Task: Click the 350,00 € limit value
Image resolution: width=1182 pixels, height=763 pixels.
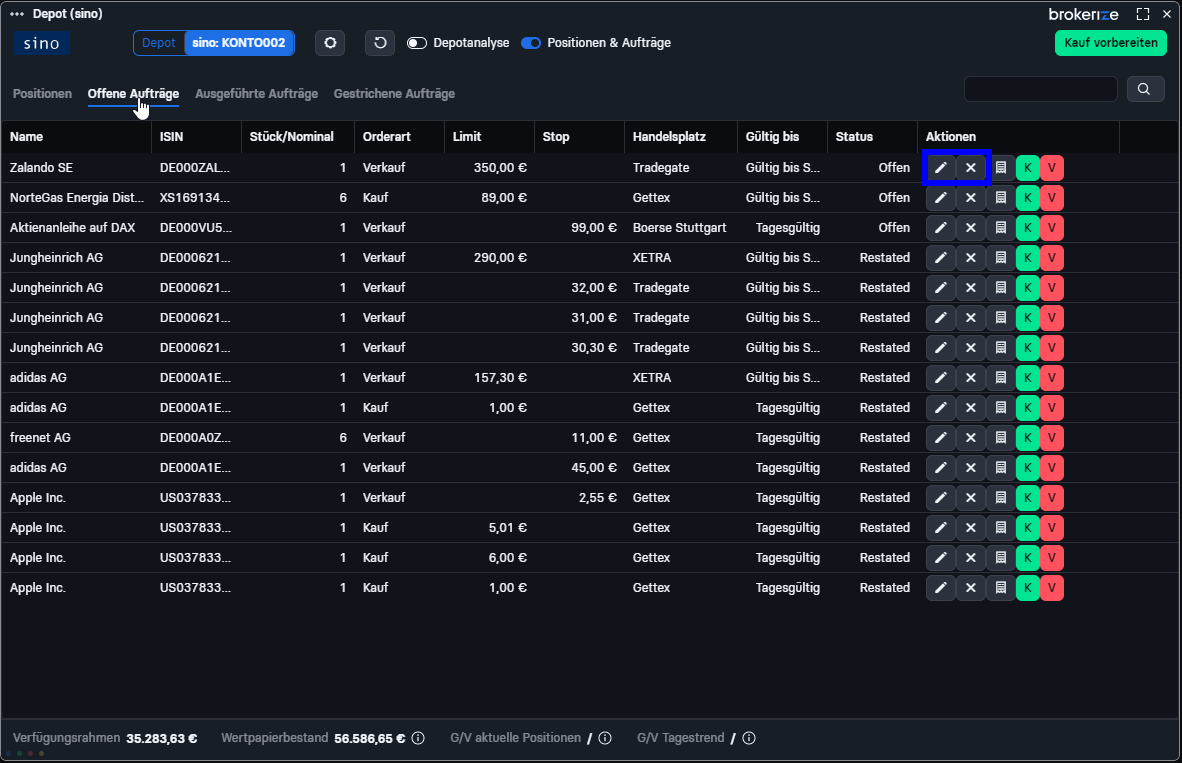Action: [500, 167]
